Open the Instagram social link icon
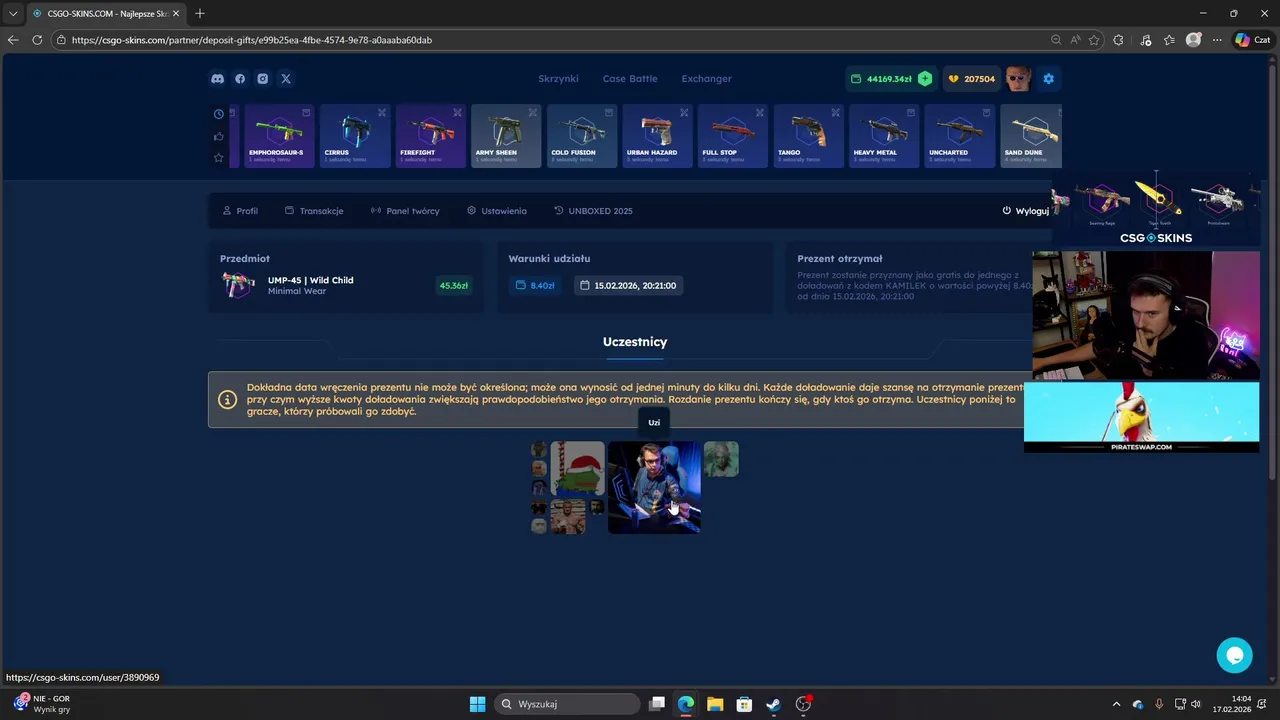Viewport: 1280px width, 720px height. (263, 79)
